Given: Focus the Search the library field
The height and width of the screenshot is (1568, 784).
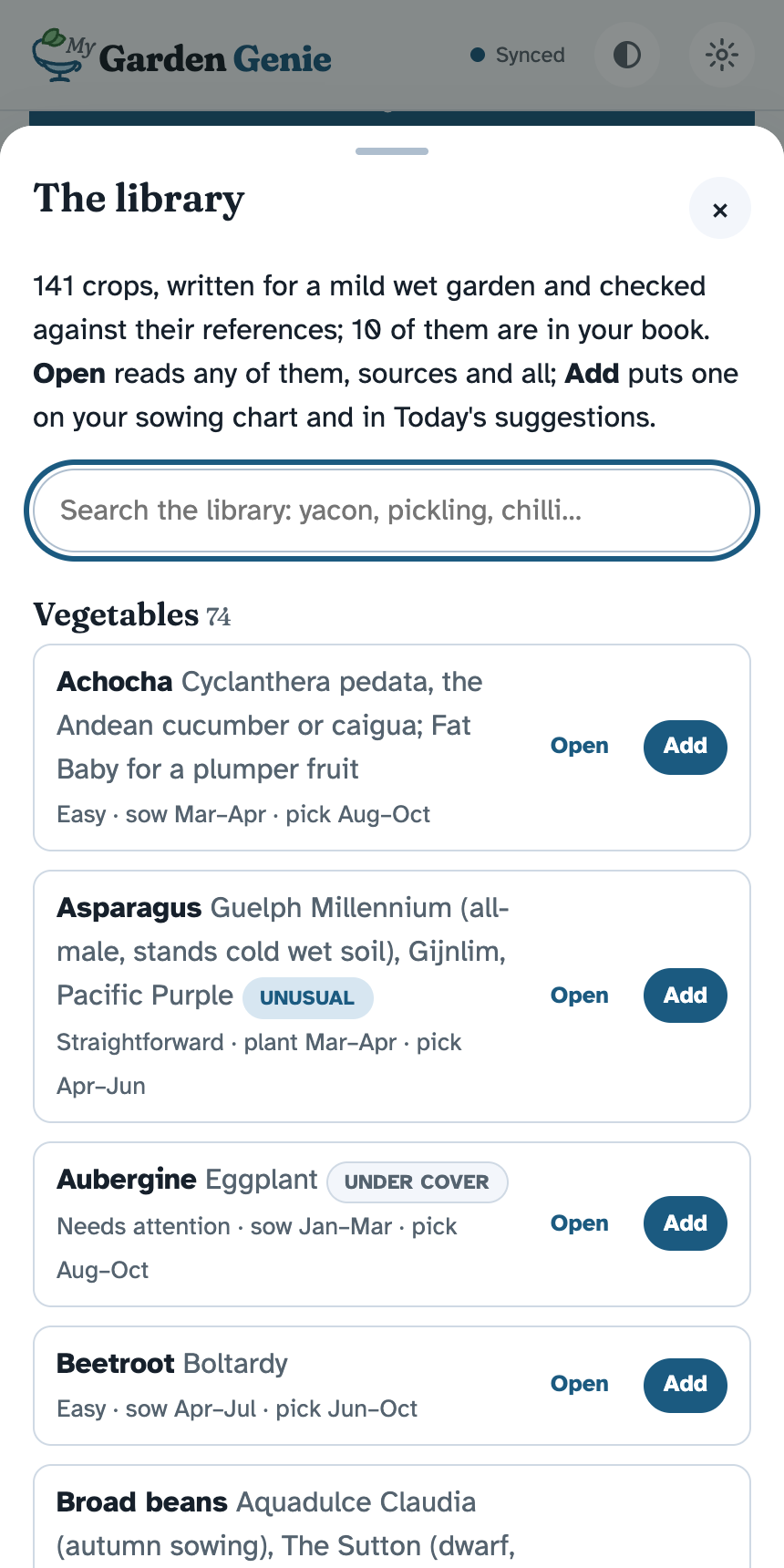Looking at the screenshot, I should (x=392, y=511).
